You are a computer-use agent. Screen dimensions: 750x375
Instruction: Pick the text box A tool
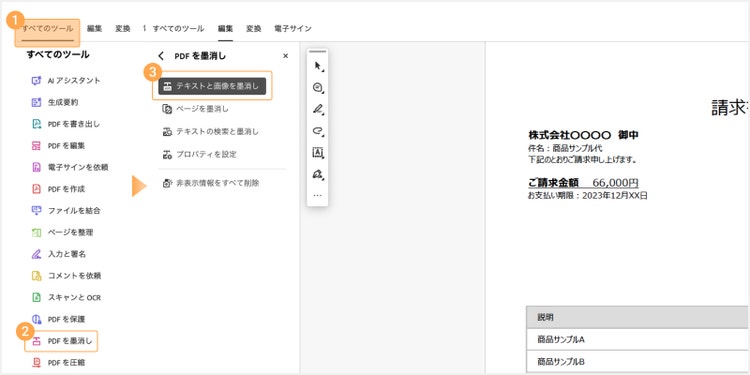point(318,152)
